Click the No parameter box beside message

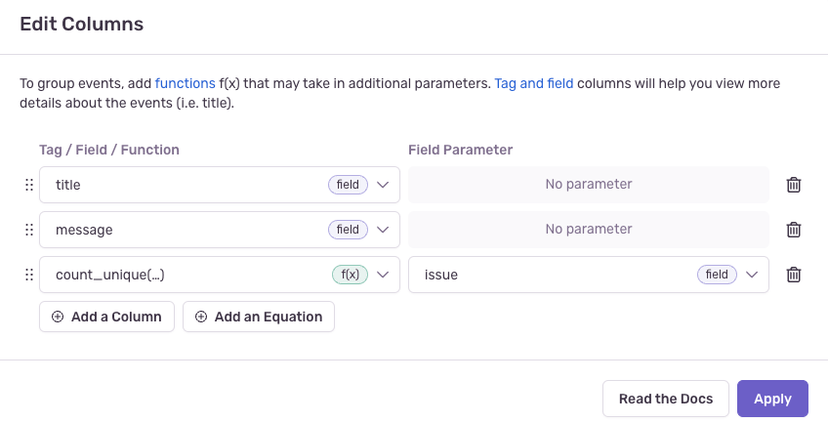point(588,230)
